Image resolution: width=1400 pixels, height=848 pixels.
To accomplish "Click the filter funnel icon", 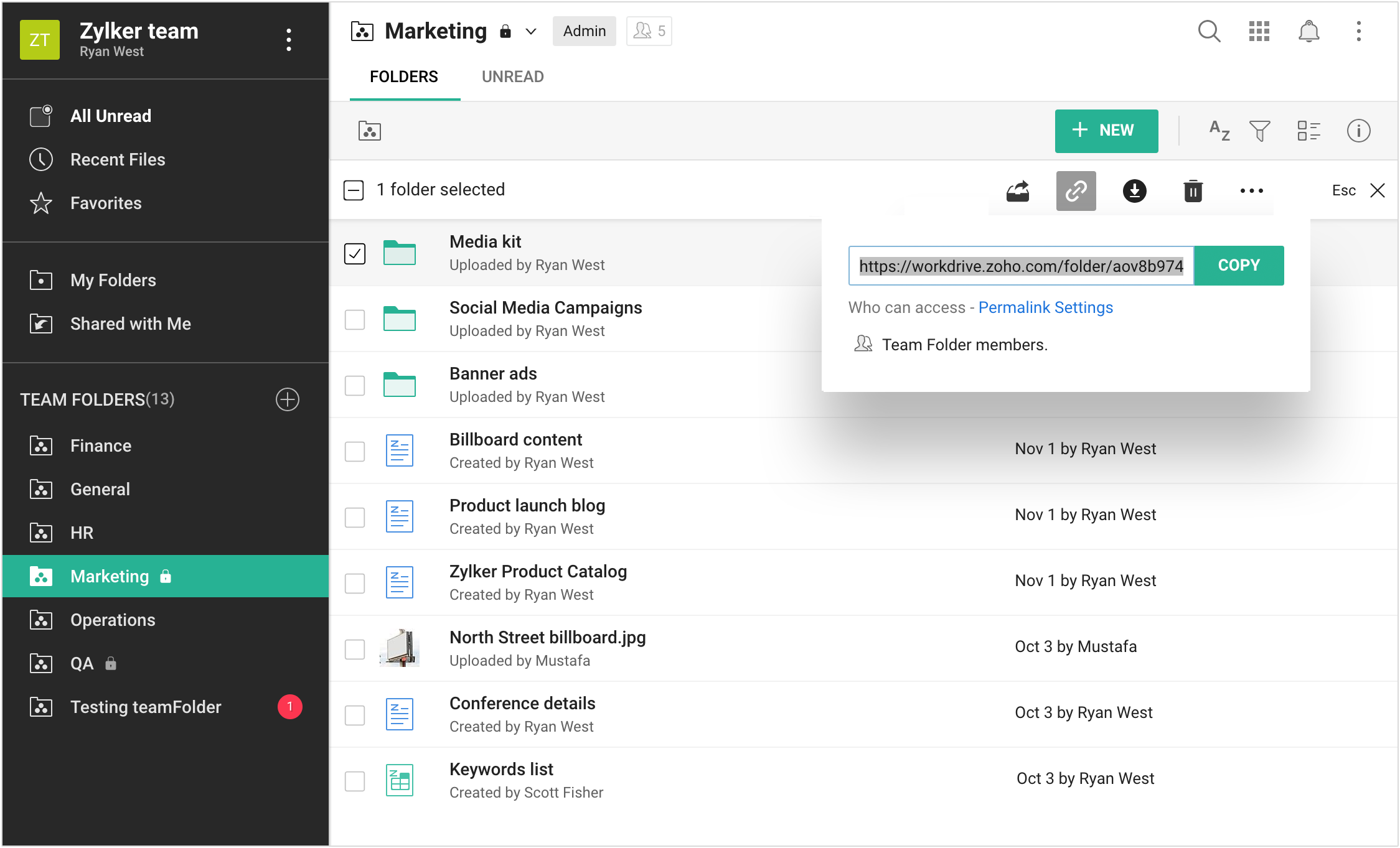I will (x=1259, y=131).
